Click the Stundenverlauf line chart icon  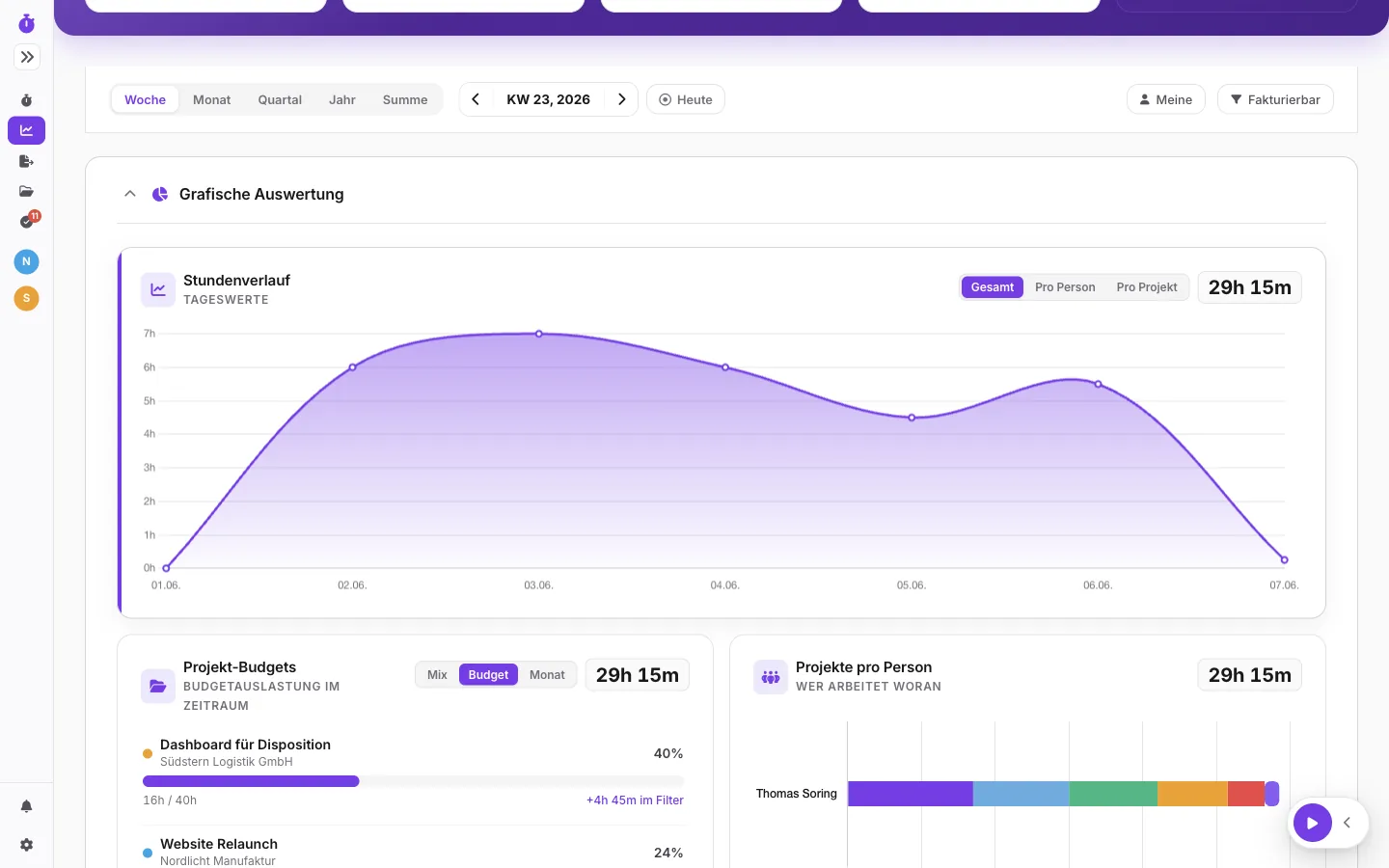point(158,289)
